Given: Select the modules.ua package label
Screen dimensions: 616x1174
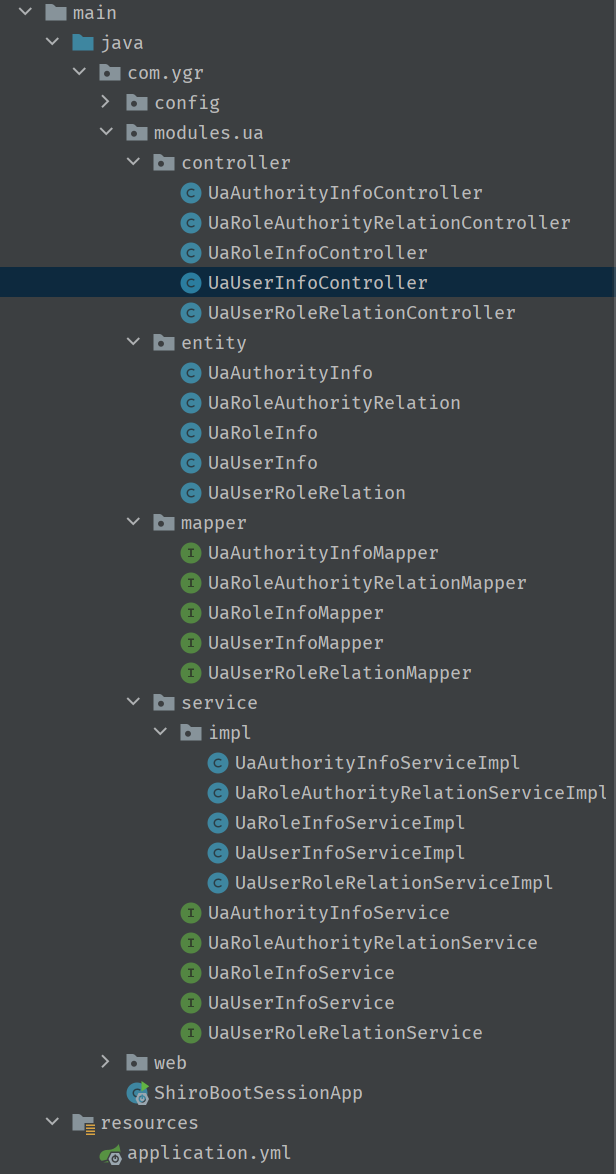Looking at the screenshot, I should click(208, 133).
